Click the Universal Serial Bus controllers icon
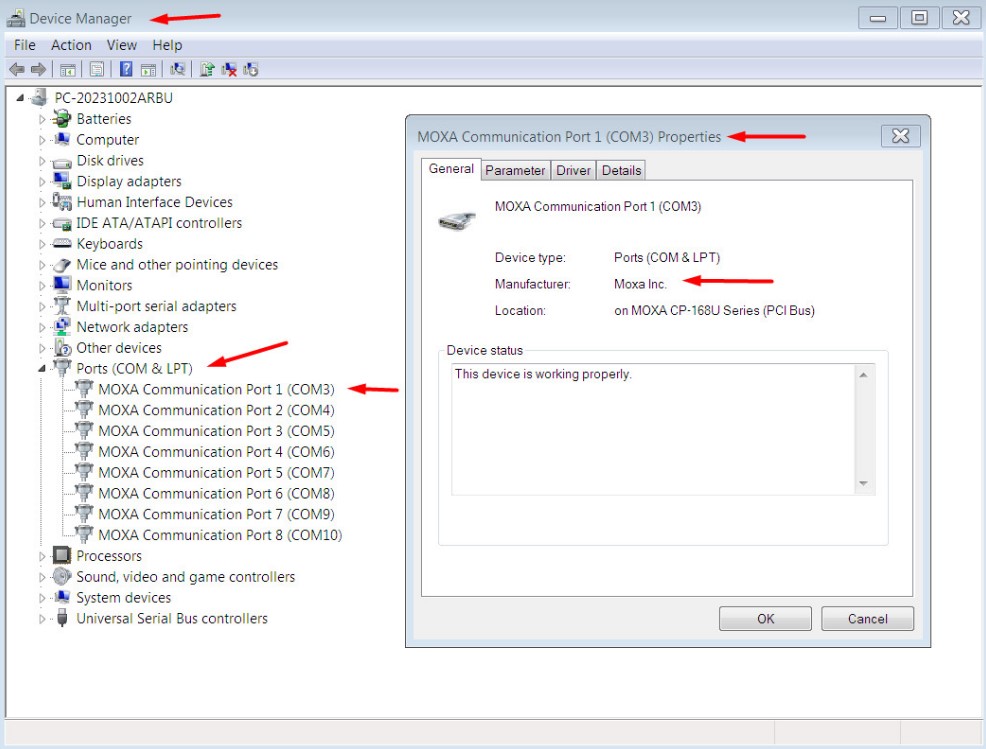Image resolution: width=986 pixels, height=749 pixels. (x=62, y=618)
